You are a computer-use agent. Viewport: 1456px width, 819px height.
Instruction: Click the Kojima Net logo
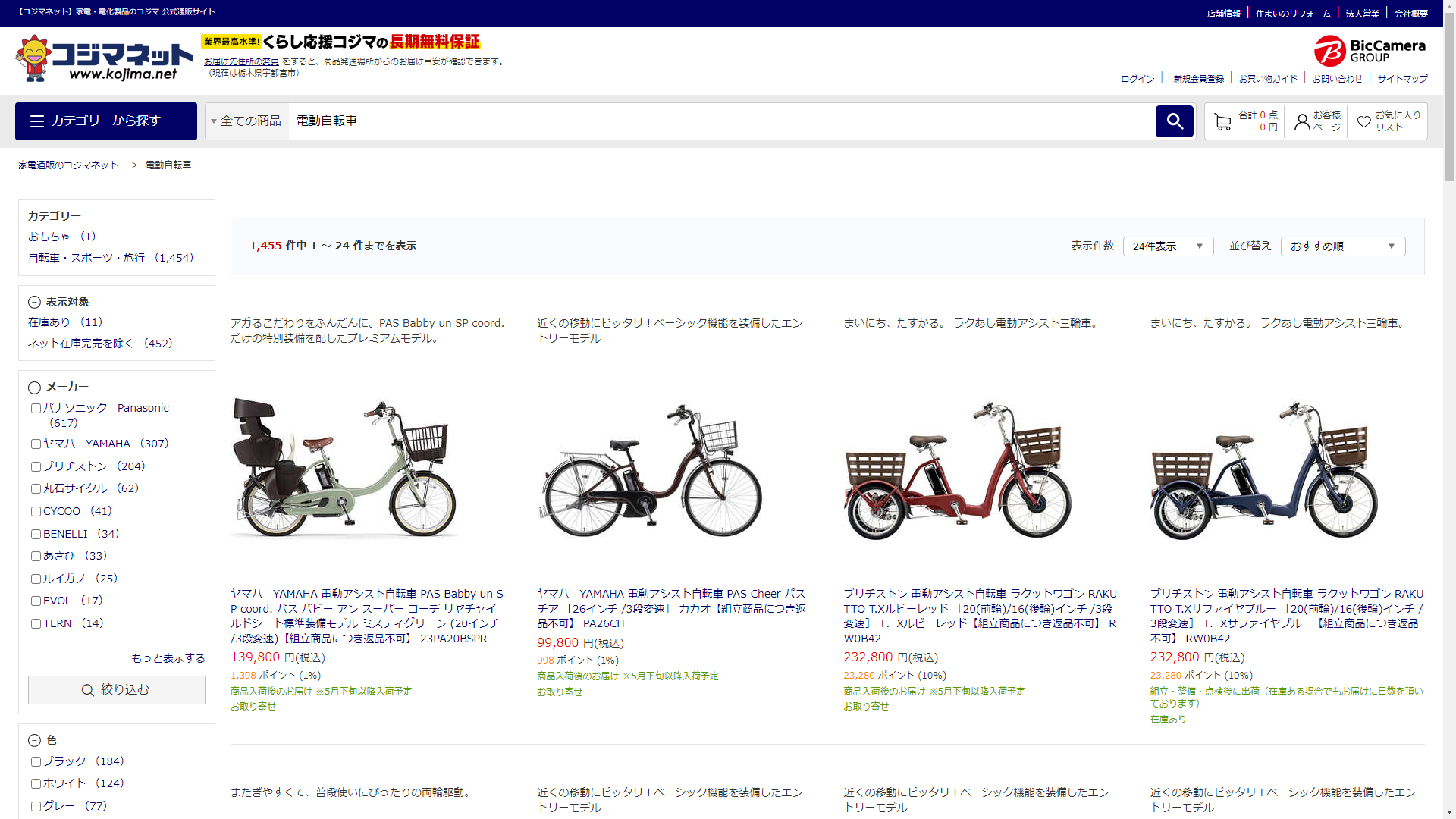pyautogui.click(x=104, y=58)
